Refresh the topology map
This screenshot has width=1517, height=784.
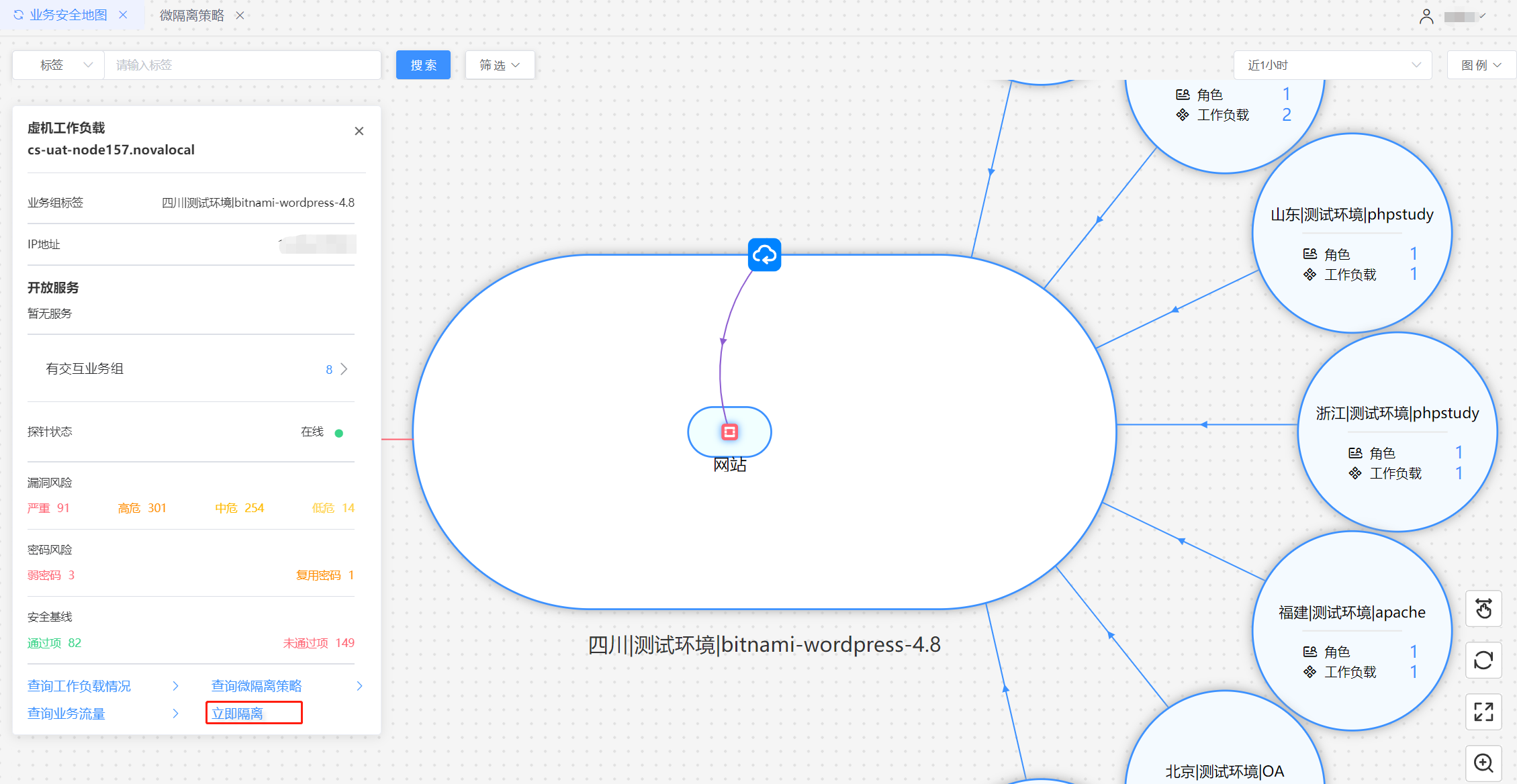1483,660
